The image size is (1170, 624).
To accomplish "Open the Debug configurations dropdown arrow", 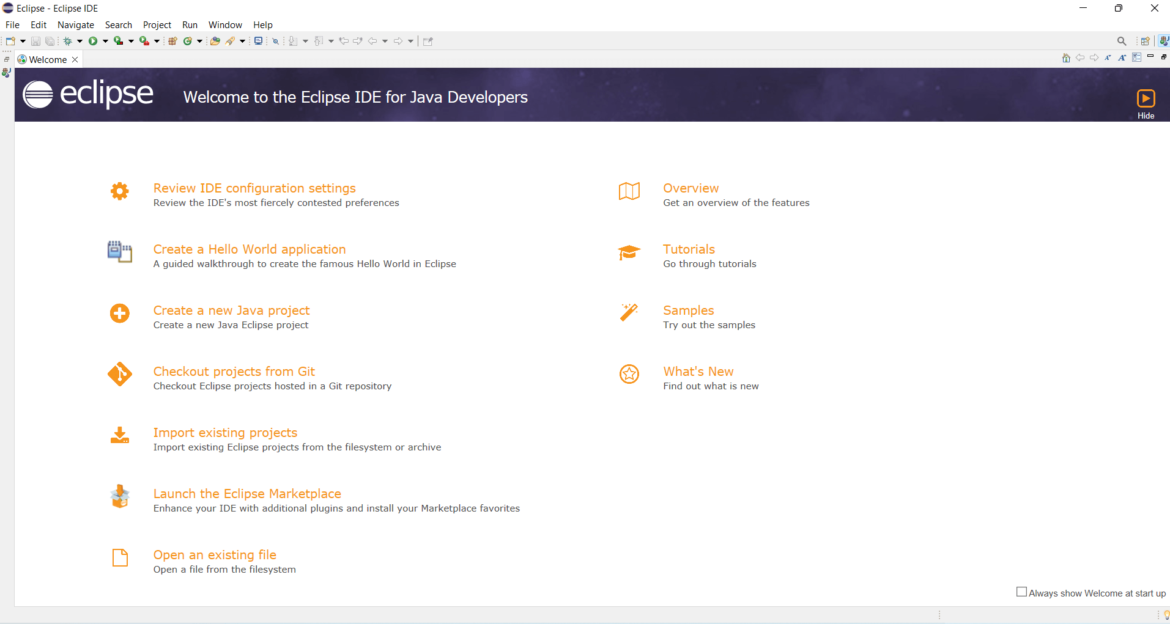I will pos(79,41).
